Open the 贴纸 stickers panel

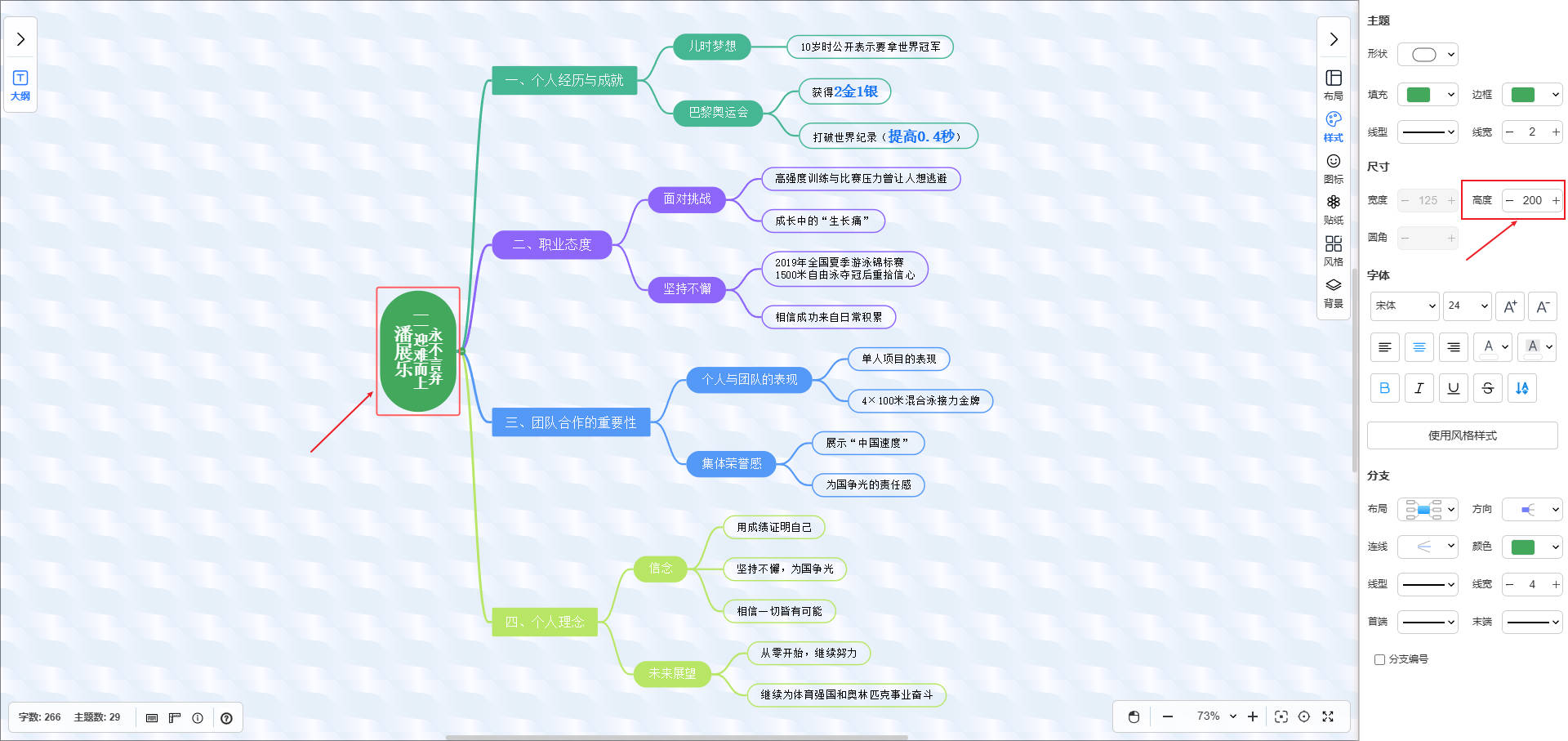pyautogui.click(x=1333, y=208)
